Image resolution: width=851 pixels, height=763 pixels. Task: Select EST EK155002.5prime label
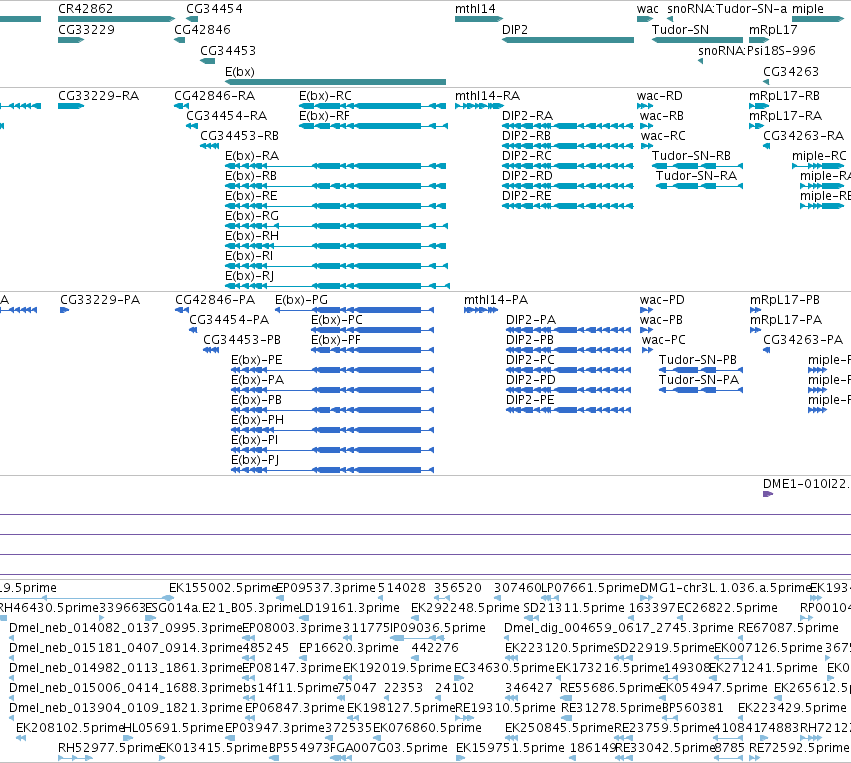pos(223,588)
